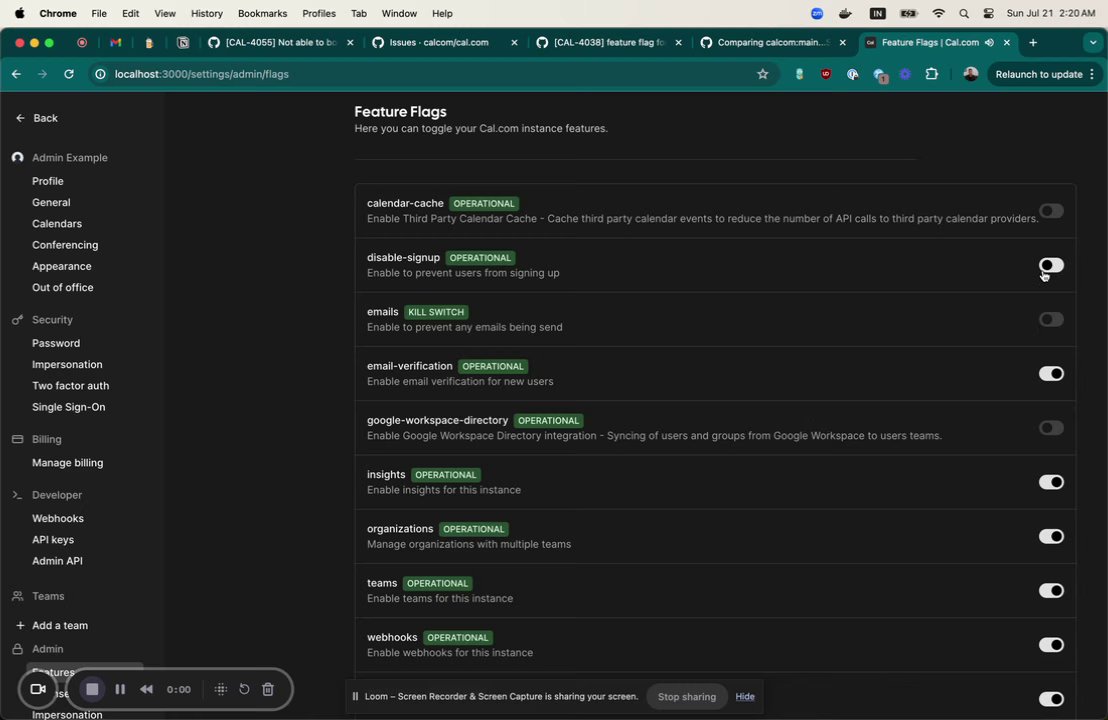Screen dimensions: 1108x720
Task: Click the Teams section people icon
Action: [x=18, y=596]
